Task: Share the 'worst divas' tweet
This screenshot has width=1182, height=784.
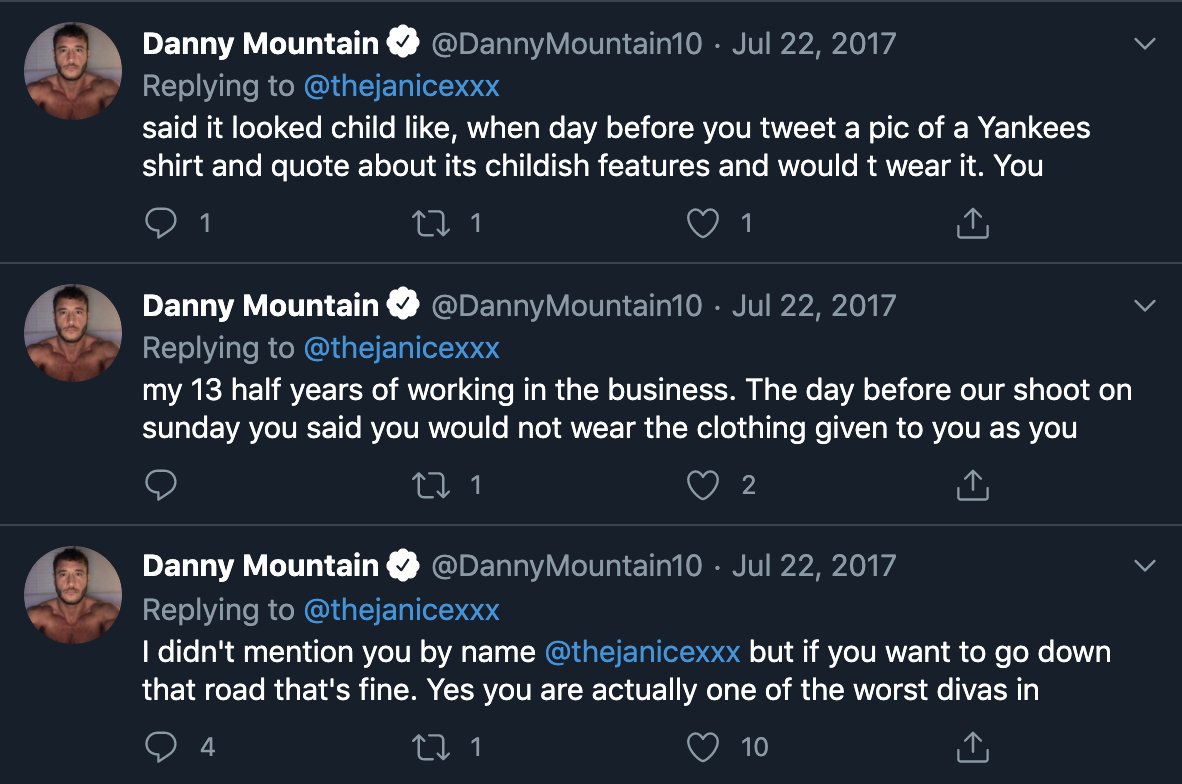Action: tap(972, 747)
